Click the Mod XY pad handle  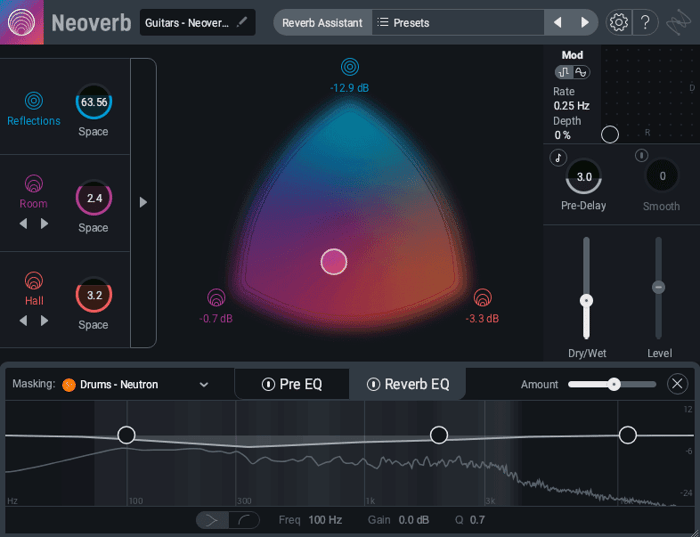(x=610, y=134)
